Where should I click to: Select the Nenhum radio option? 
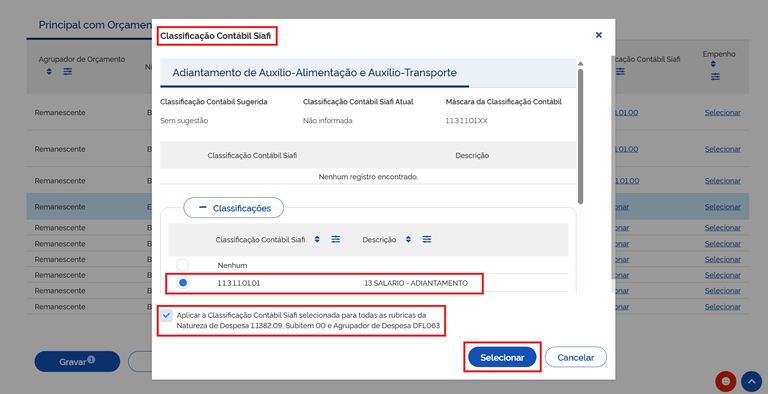[183, 265]
